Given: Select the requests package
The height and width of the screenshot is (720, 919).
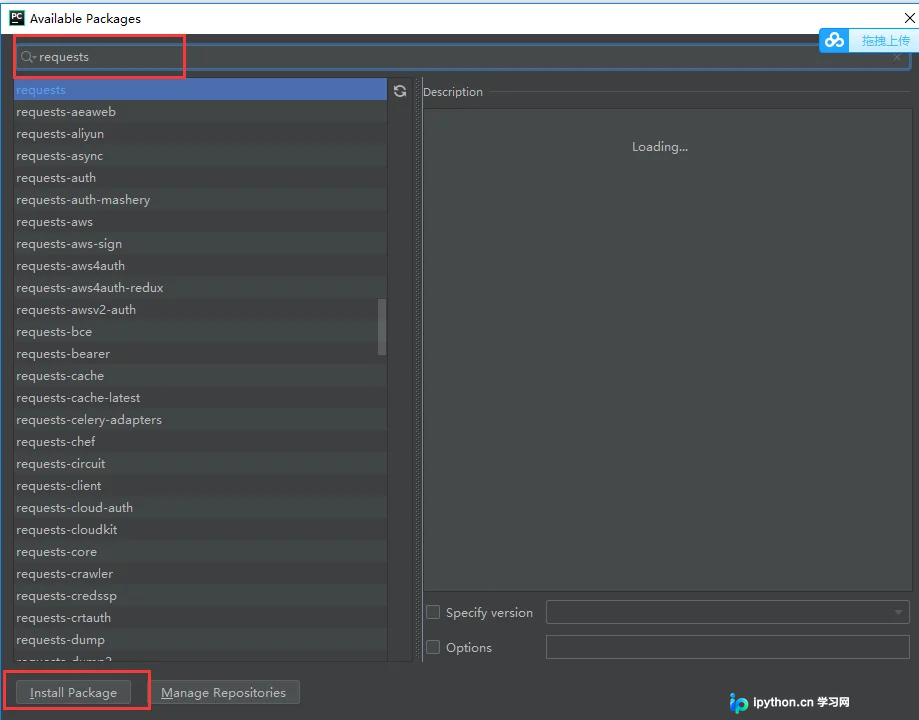Looking at the screenshot, I should point(200,90).
